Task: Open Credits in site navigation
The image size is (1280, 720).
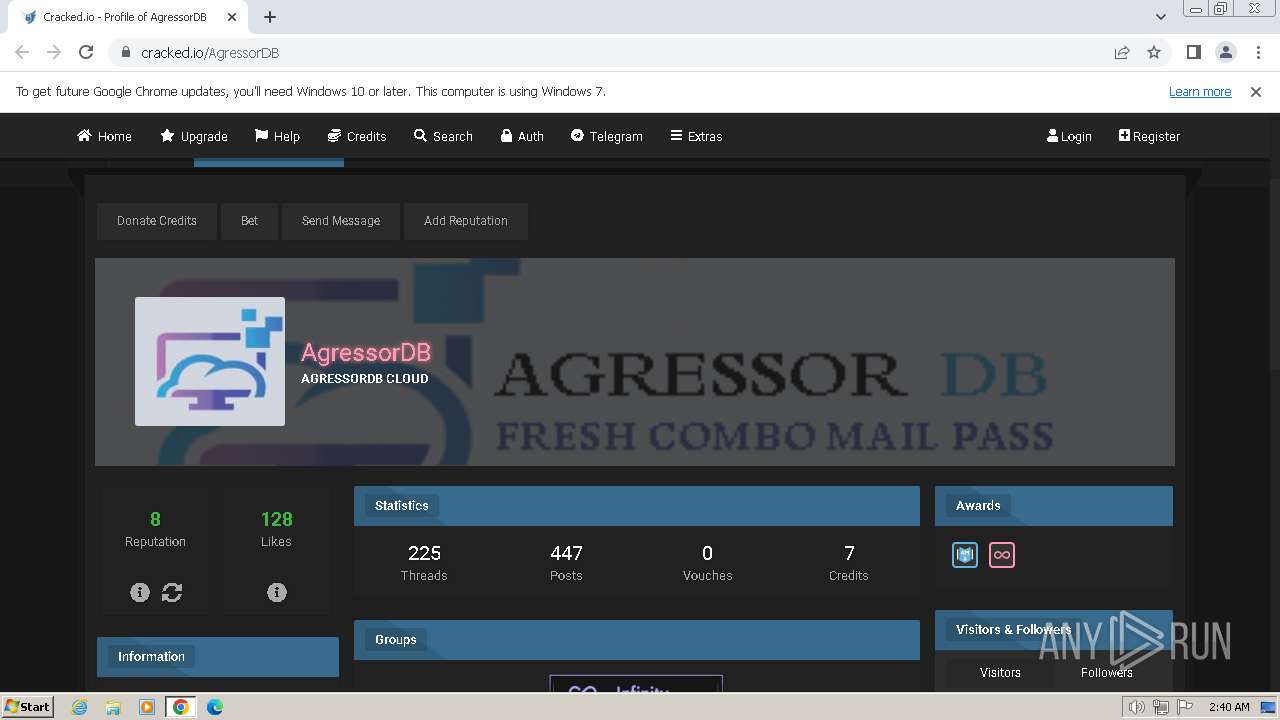Action: coord(357,136)
